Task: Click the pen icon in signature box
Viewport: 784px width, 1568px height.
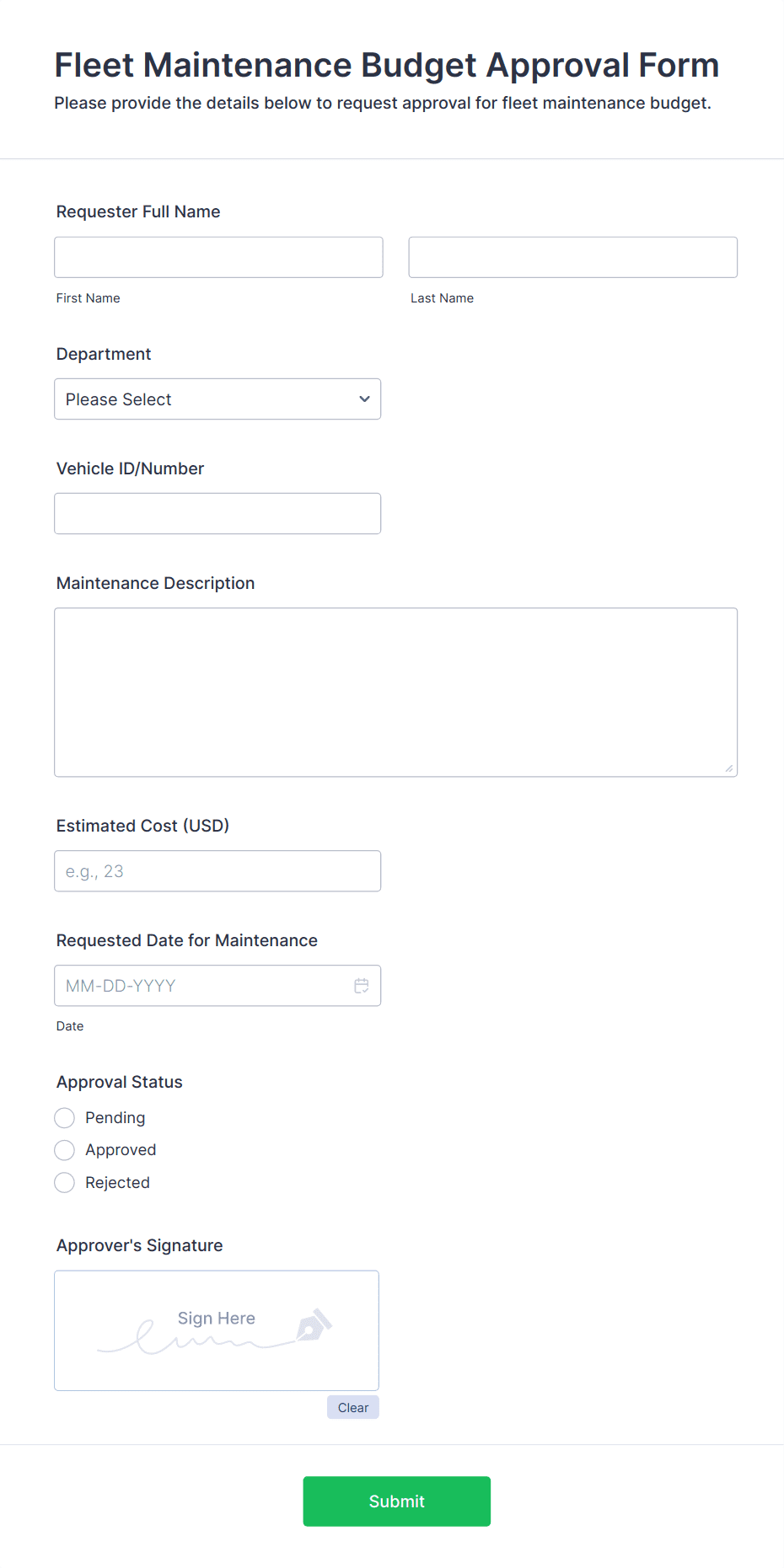Action: pyautogui.click(x=314, y=1325)
